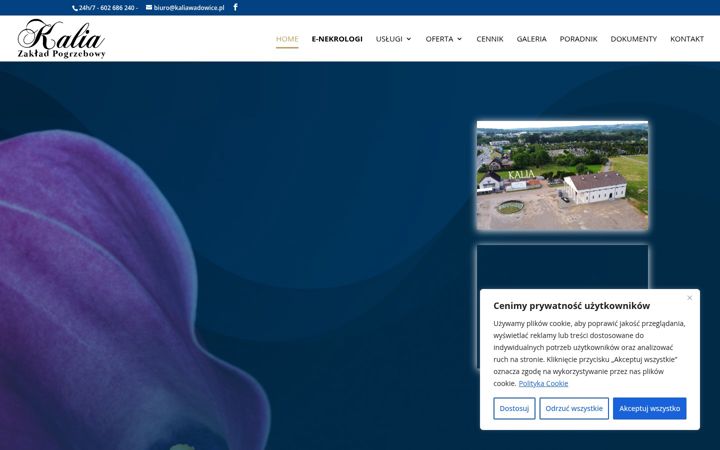Open the PORADNIK menu item
720x450 pixels.
pos(578,39)
